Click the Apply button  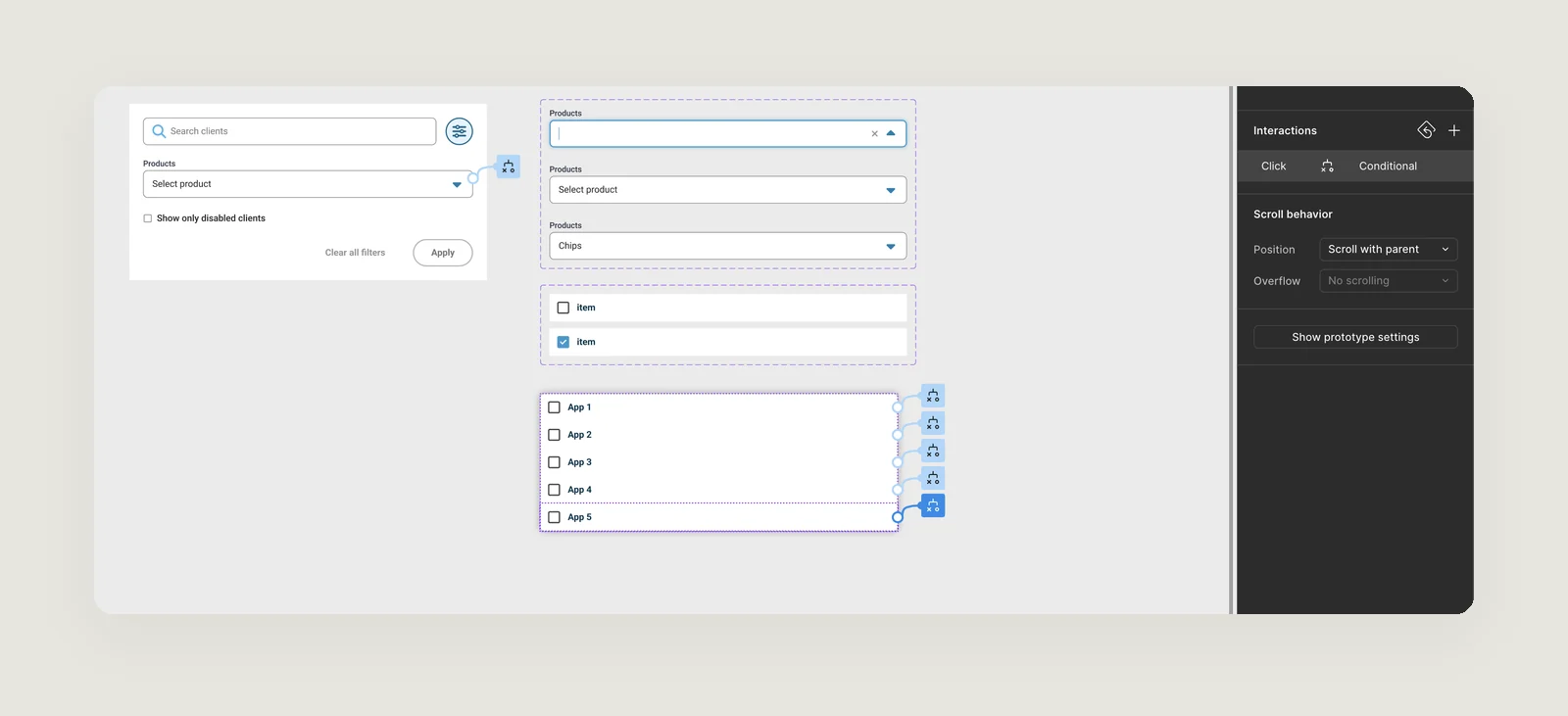443,253
